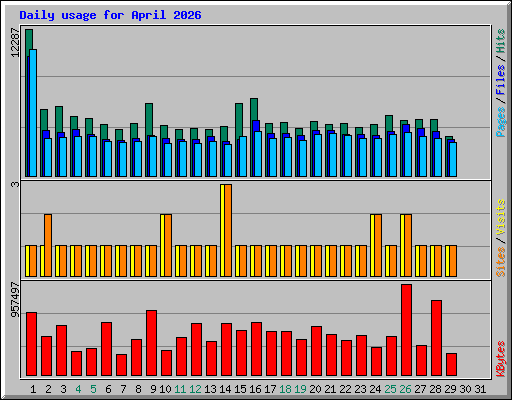Click the orange sites bar for day 2
Screen dimensions: 512x400
(x=48, y=245)
